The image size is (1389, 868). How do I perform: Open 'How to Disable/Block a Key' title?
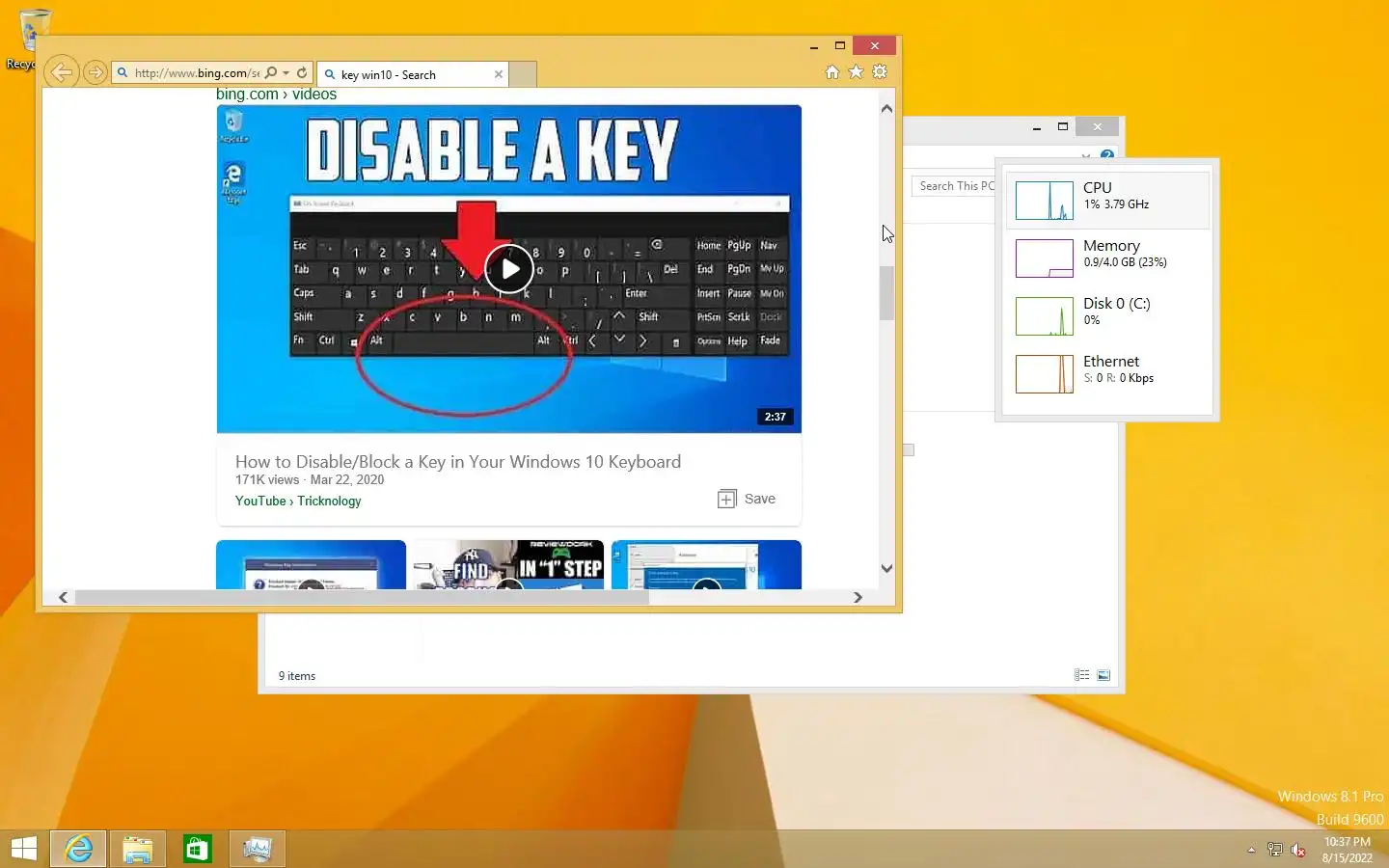(458, 461)
